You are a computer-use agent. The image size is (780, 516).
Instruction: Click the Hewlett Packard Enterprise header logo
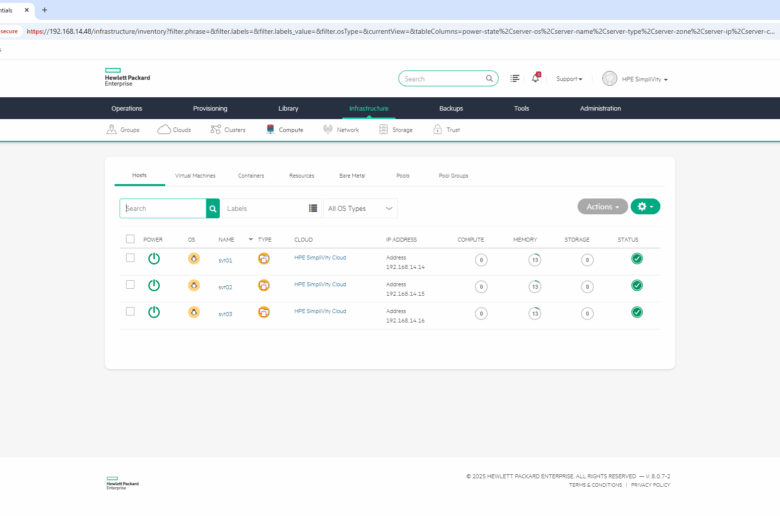tap(127, 78)
